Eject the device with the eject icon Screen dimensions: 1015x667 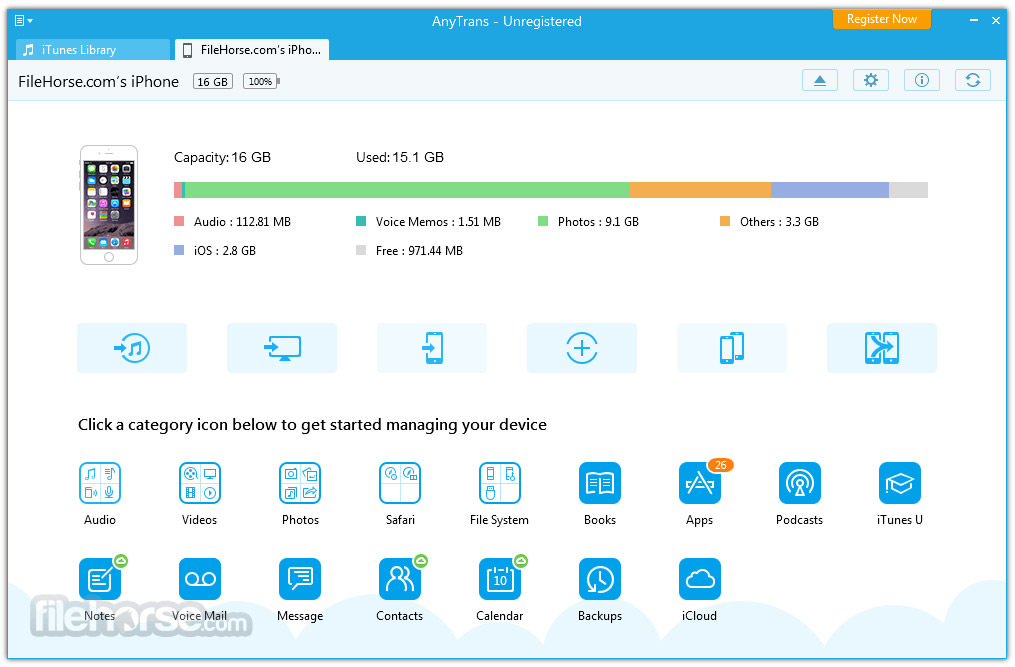(x=820, y=80)
